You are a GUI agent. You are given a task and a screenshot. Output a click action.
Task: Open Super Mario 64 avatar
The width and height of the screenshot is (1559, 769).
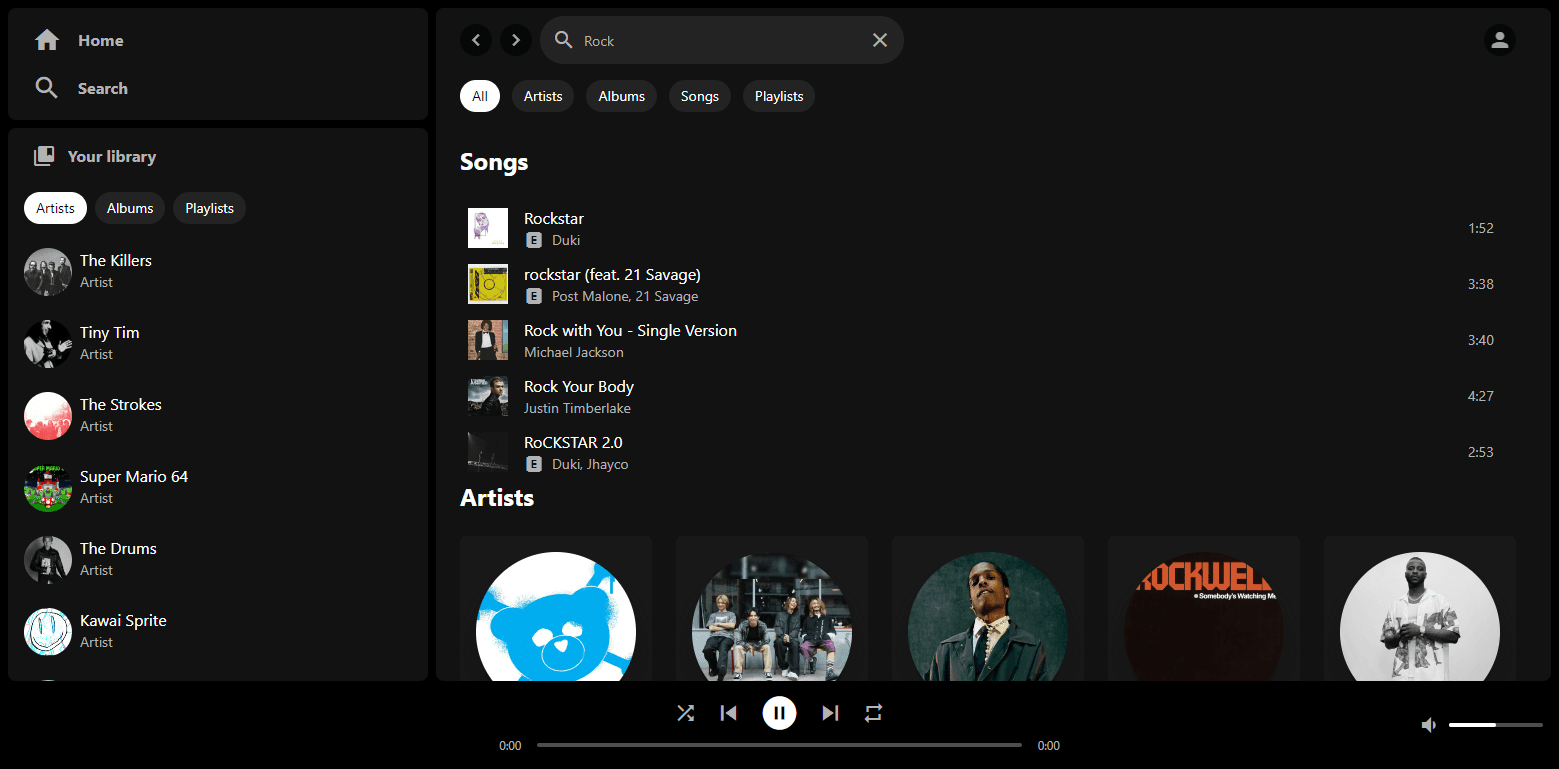(48, 488)
